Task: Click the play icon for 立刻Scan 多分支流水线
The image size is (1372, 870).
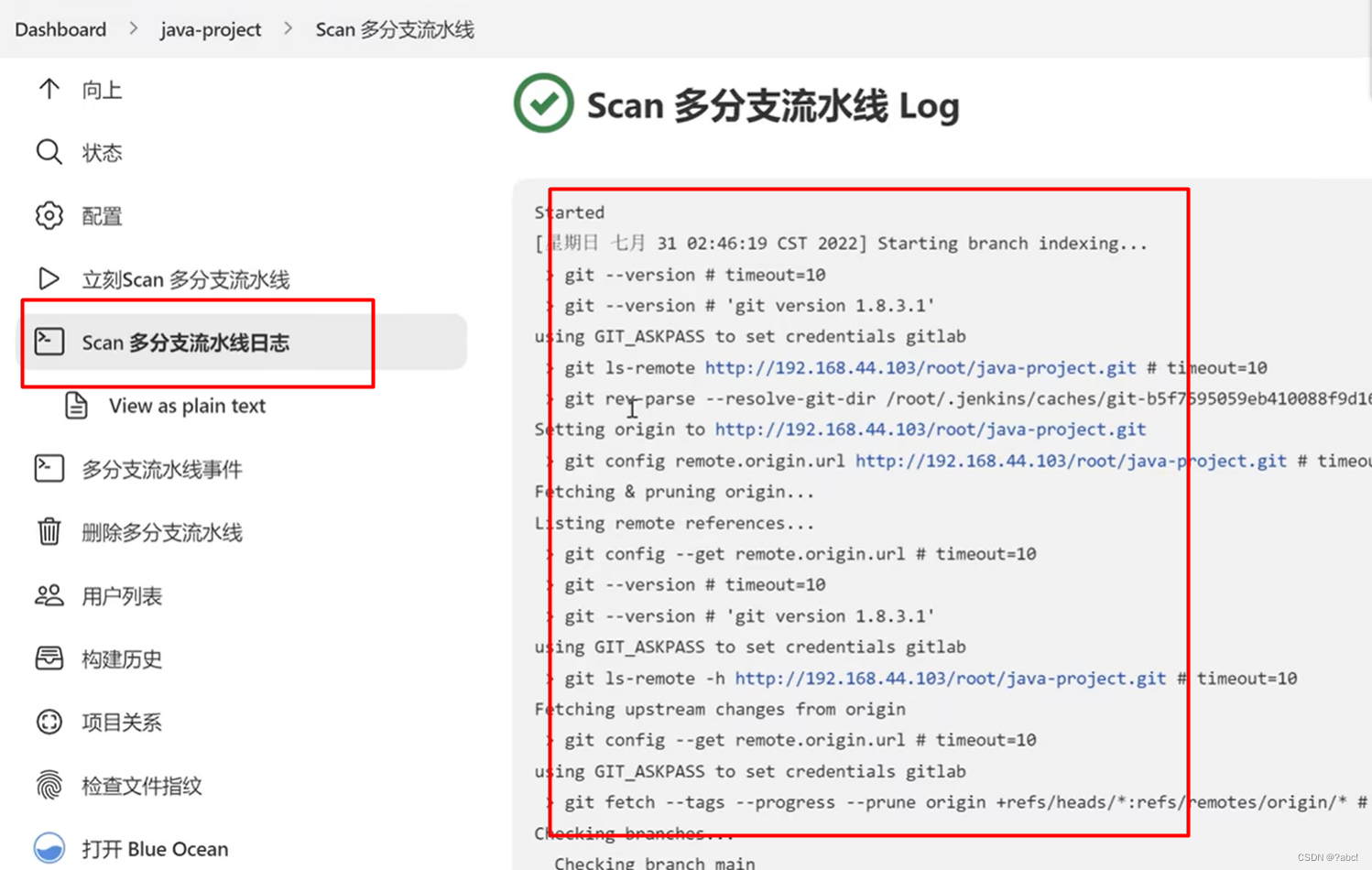Action: tap(49, 278)
